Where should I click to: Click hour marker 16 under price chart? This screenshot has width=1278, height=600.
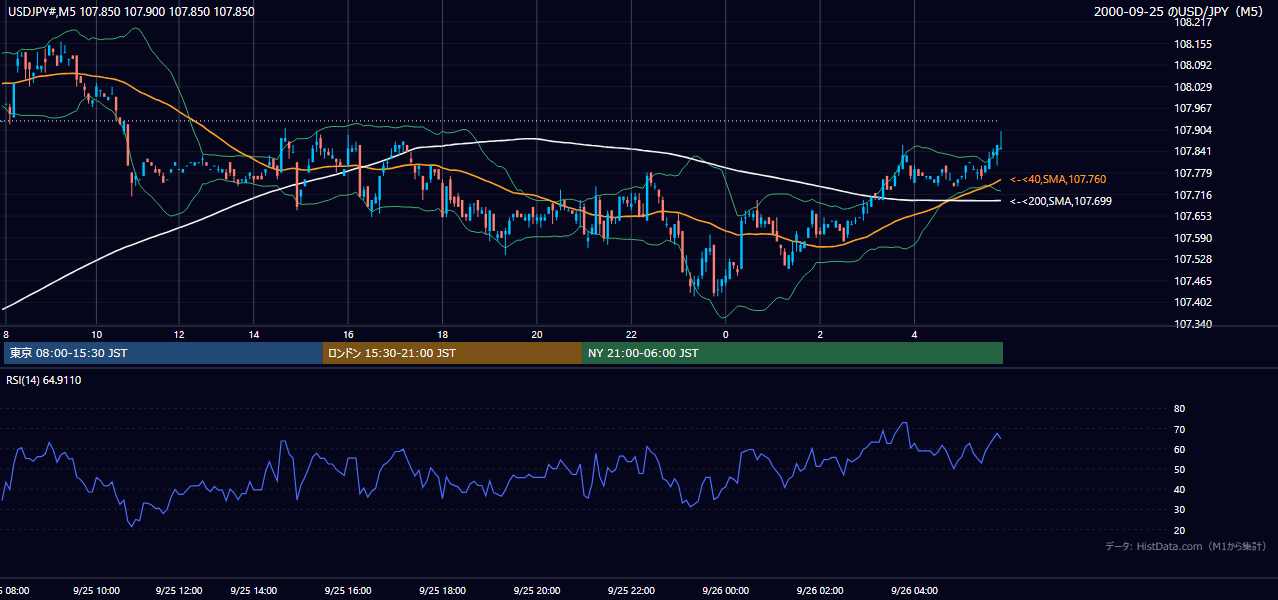(348, 334)
